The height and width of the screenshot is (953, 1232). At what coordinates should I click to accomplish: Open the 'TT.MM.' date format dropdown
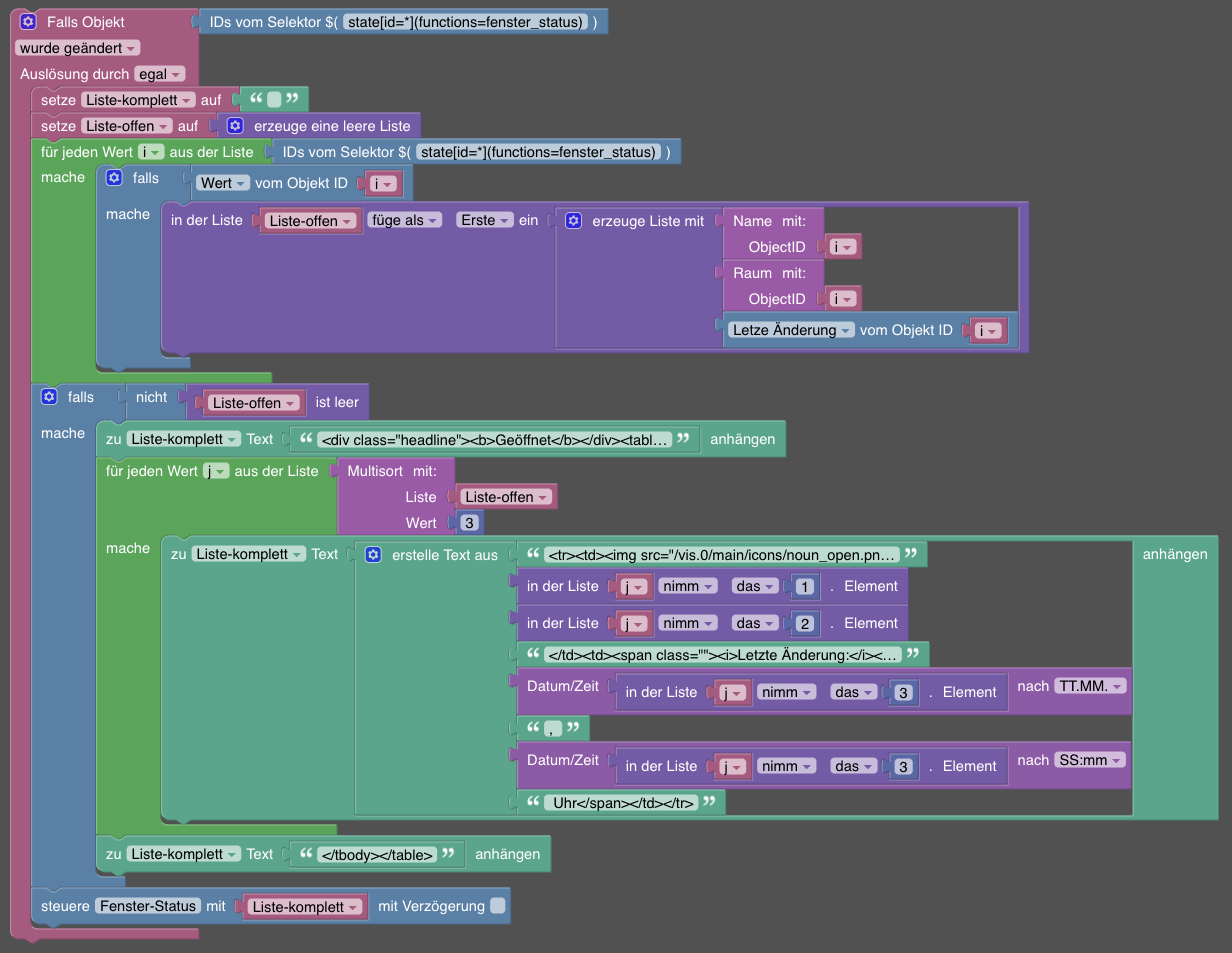[x=1091, y=686]
